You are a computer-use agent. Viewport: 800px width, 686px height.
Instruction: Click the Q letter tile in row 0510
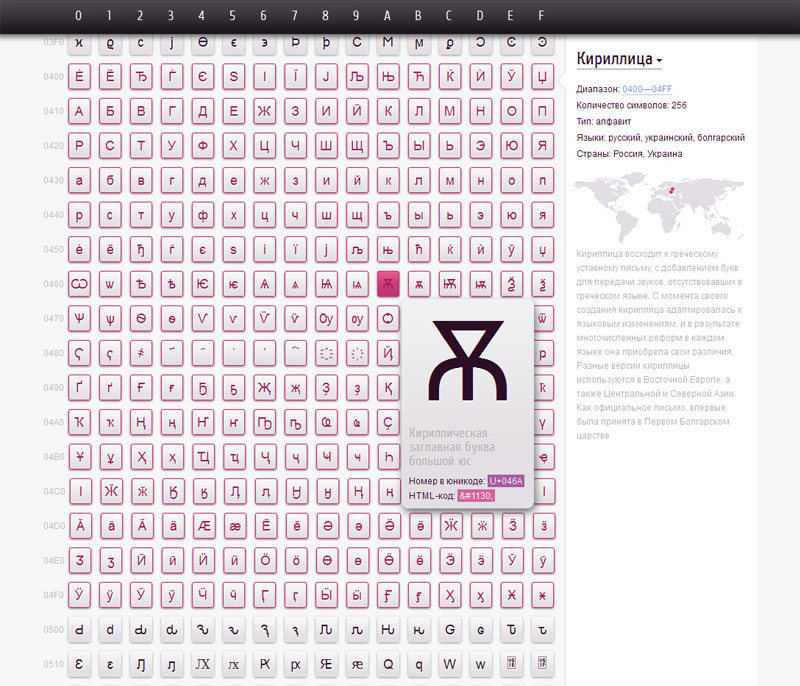pyautogui.click(x=387, y=664)
